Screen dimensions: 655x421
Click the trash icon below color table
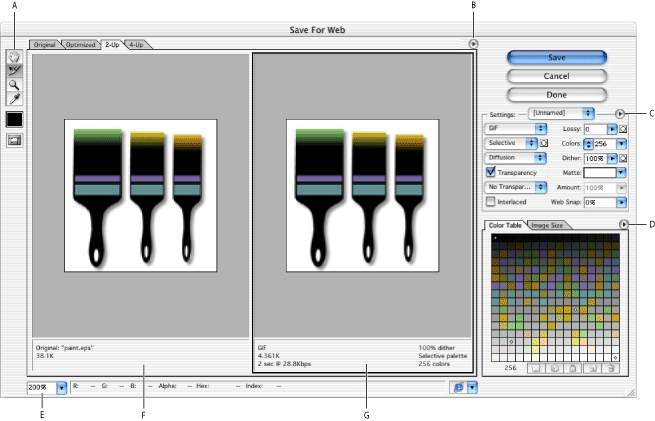pos(611,369)
